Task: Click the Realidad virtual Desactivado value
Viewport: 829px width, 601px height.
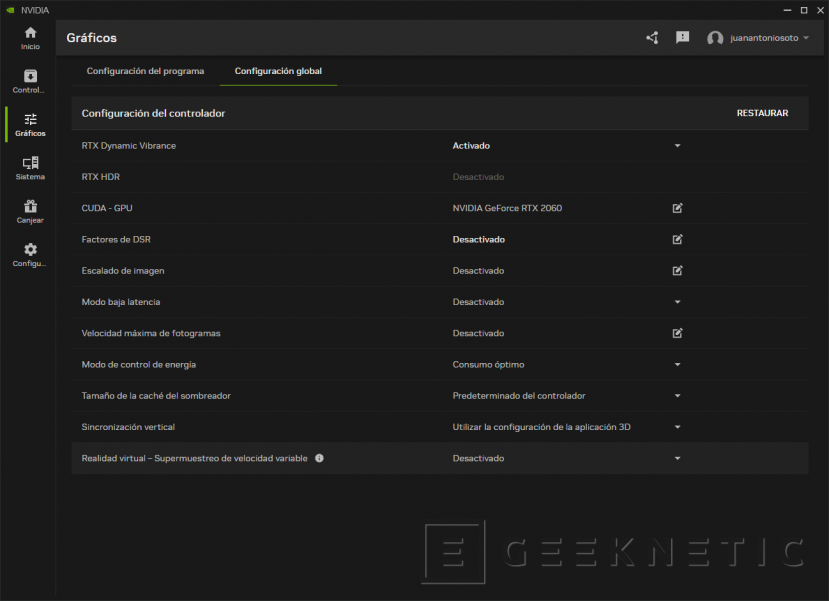Action: (478, 458)
